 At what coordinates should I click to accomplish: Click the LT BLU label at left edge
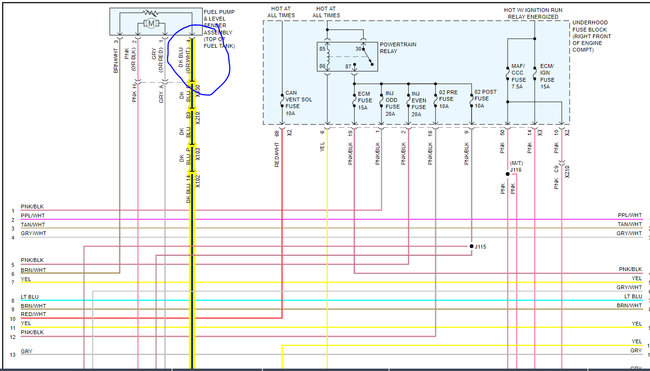[x=30, y=297]
